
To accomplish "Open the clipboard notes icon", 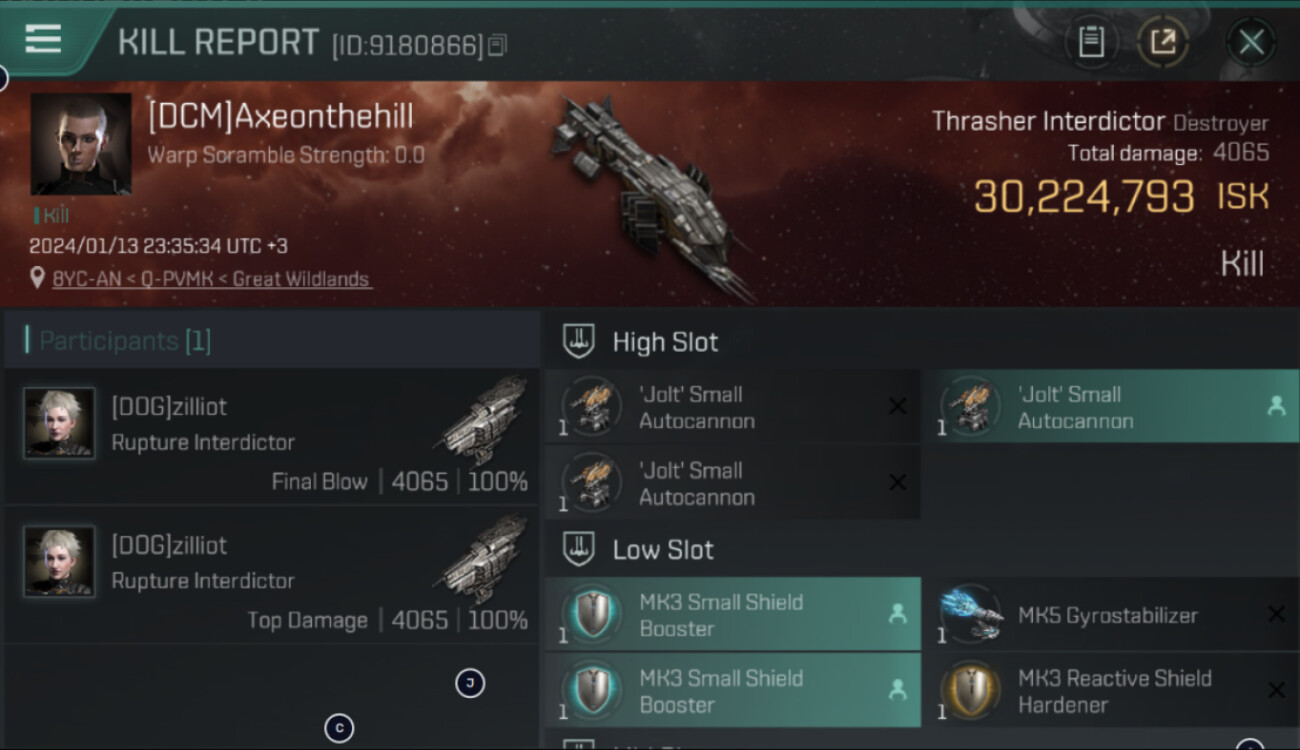I will pyautogui.click(x=1091, y=42).
